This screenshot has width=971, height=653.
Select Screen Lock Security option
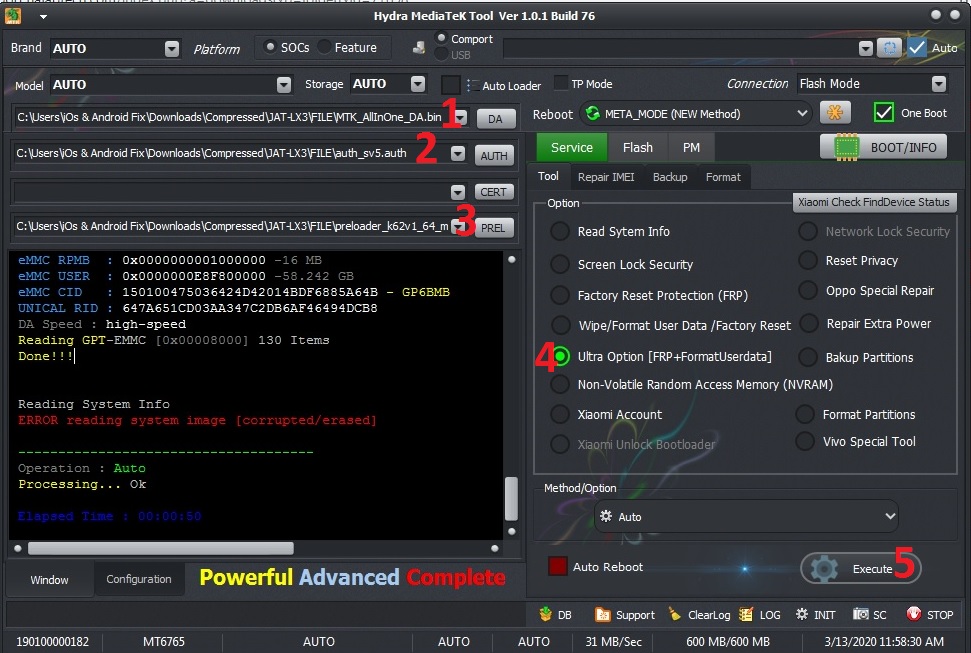(560, 265)
